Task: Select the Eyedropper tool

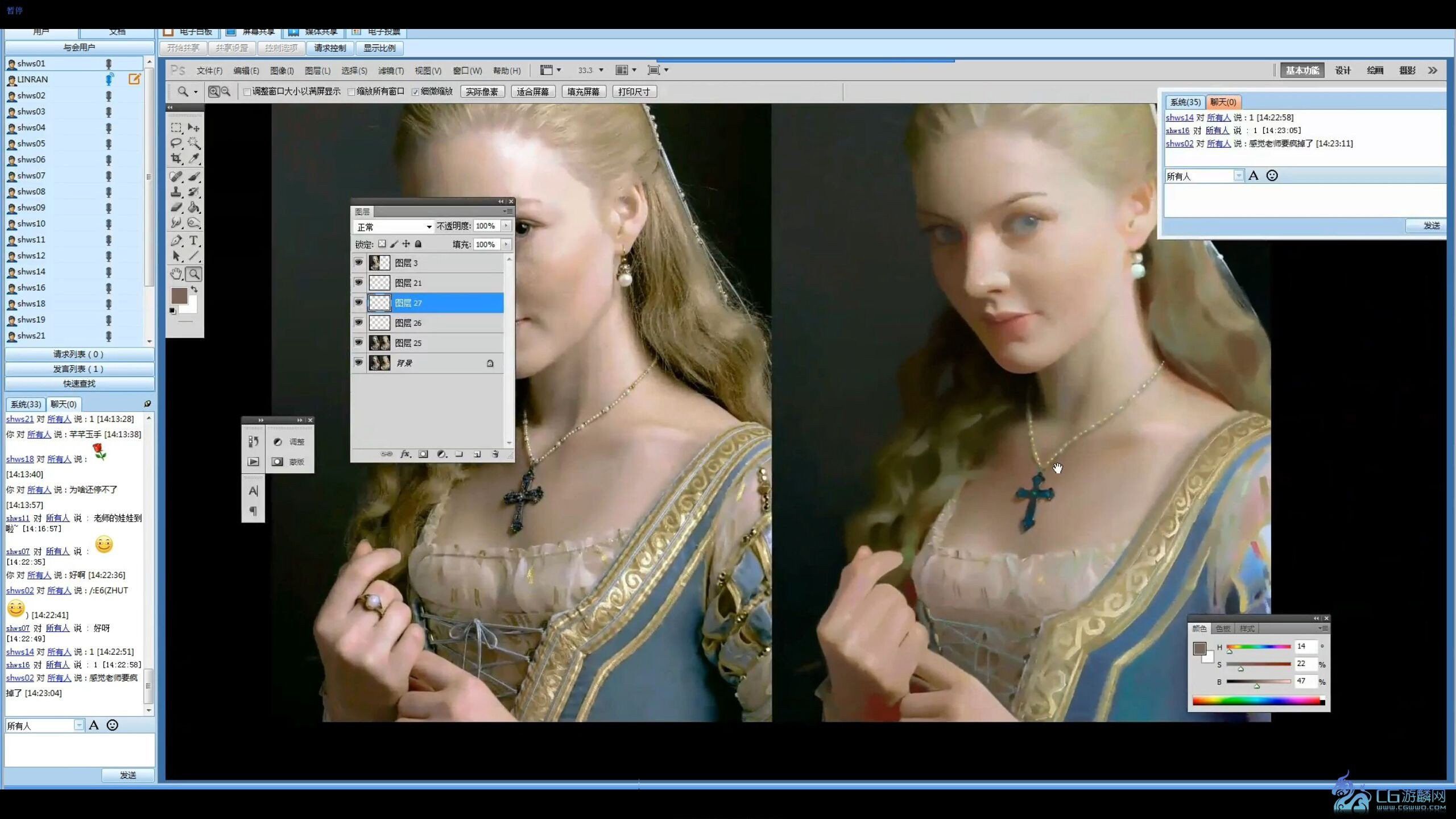Action: [x=194, y=158]
